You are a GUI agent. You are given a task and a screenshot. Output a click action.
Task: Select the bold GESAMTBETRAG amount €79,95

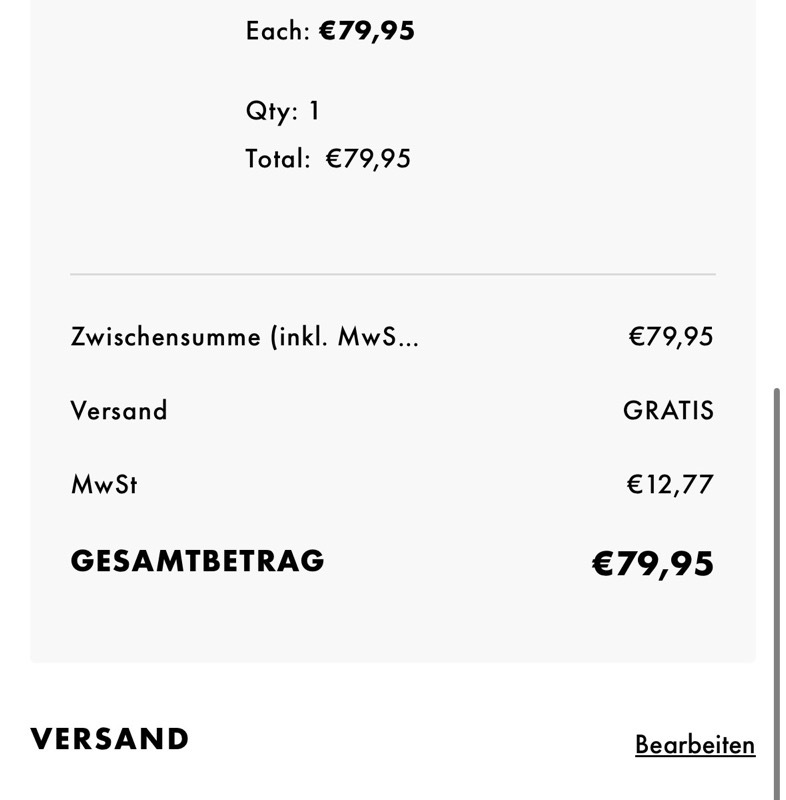click(x=653, y=564)
